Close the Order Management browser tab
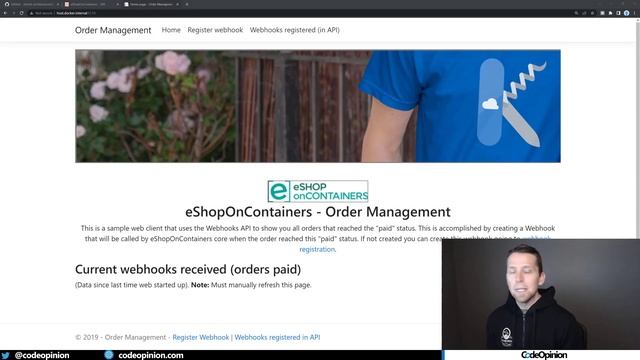Screen dimensions: 640x360 tap(177, 4)
